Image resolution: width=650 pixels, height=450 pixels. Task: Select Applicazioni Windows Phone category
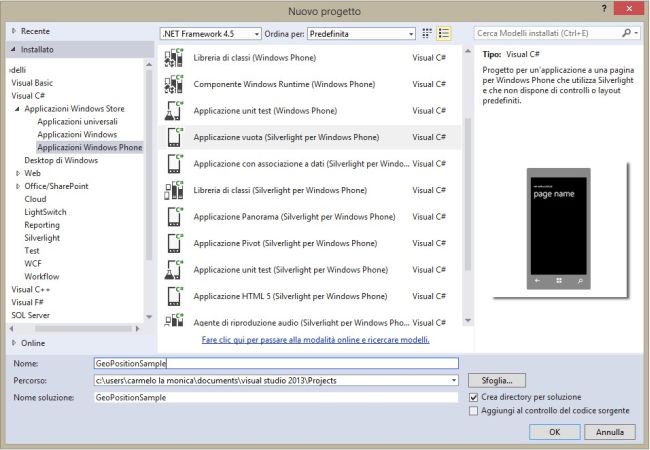click(90, 148)
